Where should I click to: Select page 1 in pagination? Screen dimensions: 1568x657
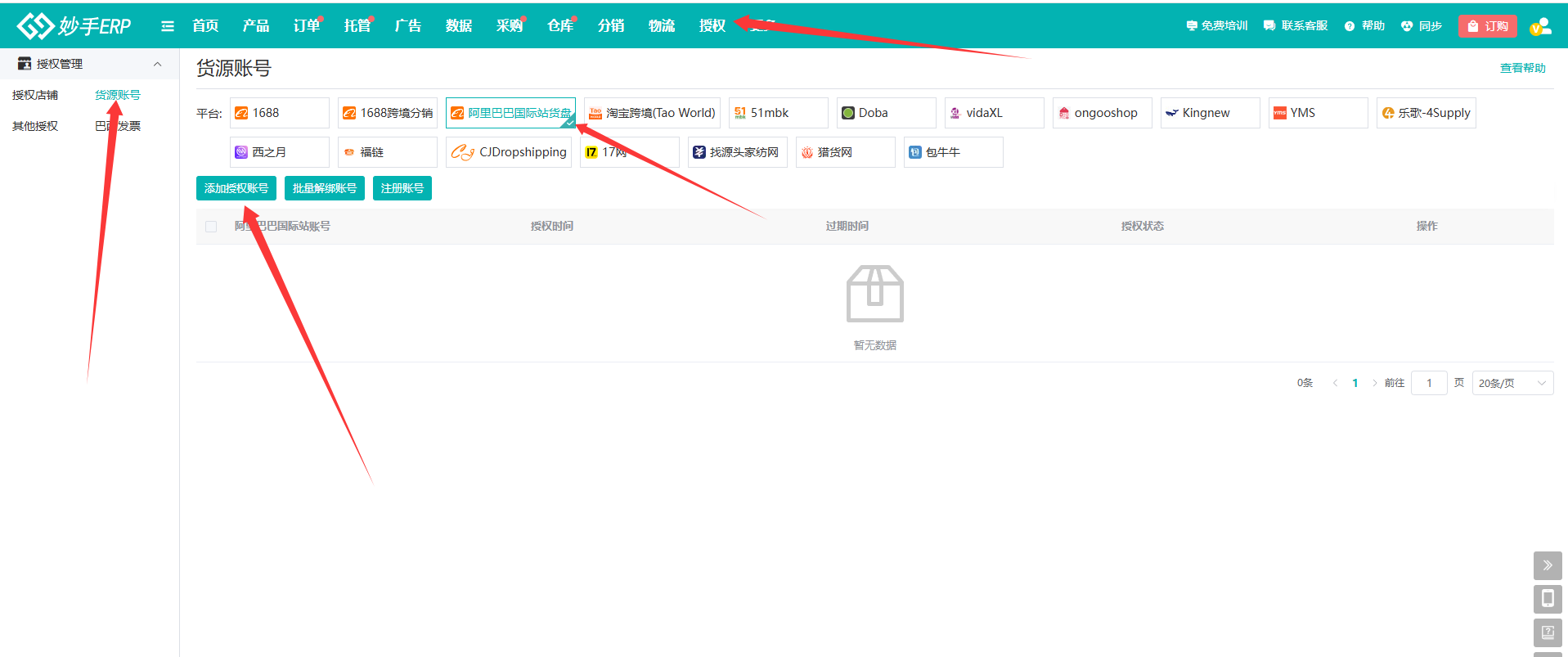pos(1355,383)
